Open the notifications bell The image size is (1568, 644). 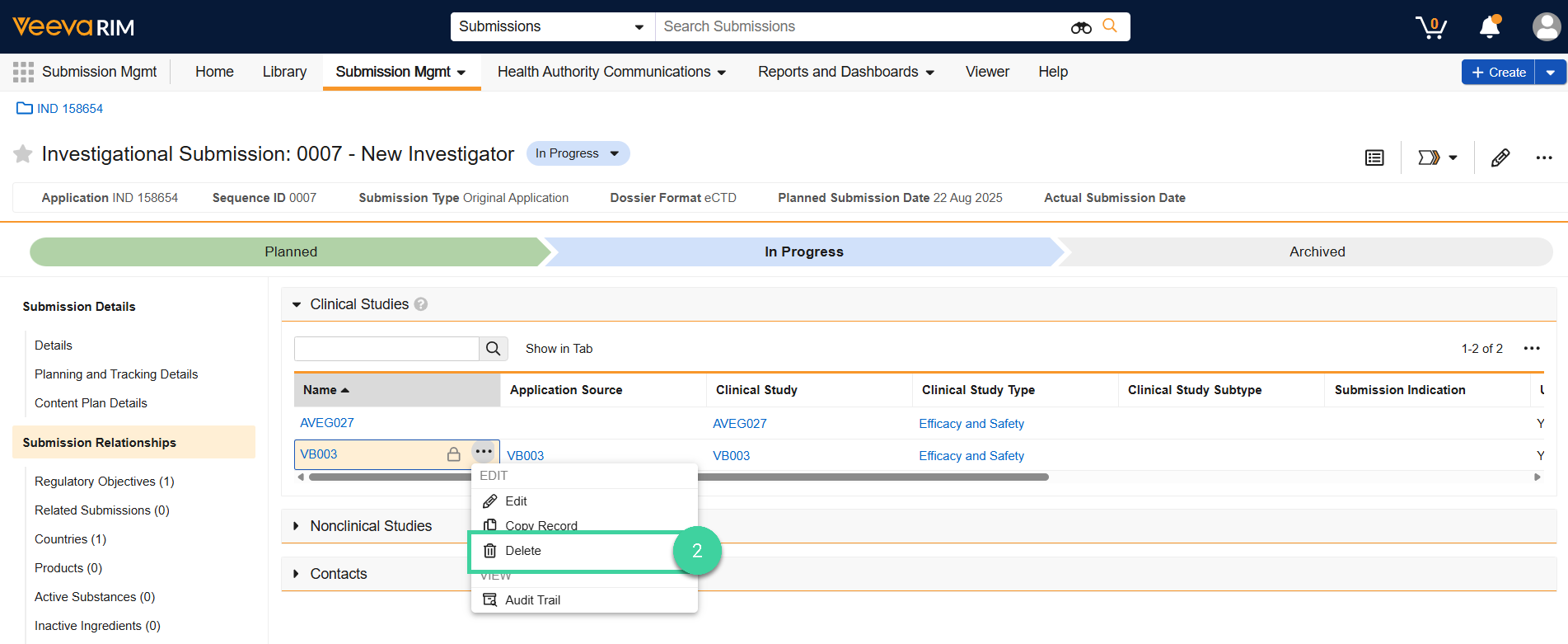(x=1490, y=27)
